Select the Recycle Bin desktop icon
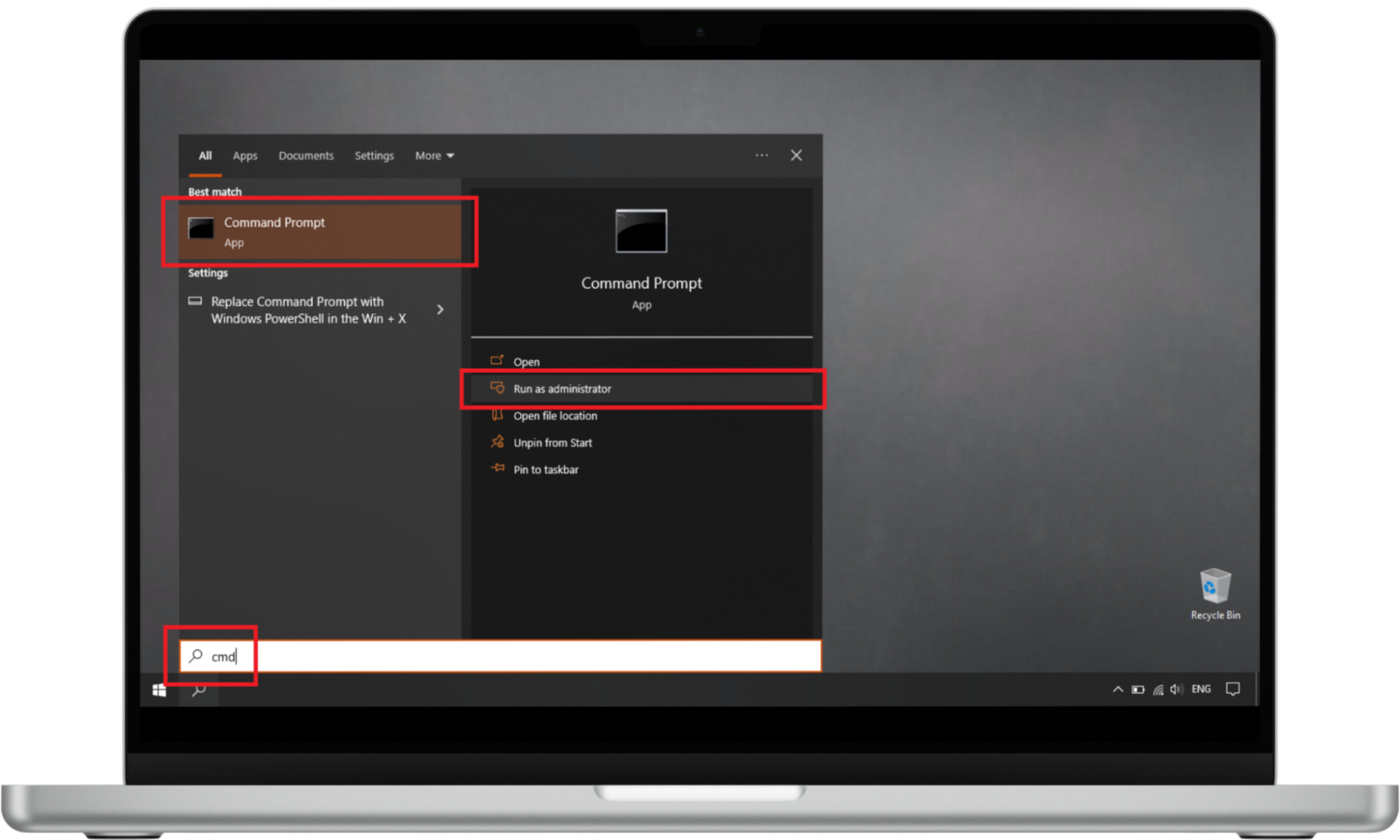 click(x=1215, y=594)
